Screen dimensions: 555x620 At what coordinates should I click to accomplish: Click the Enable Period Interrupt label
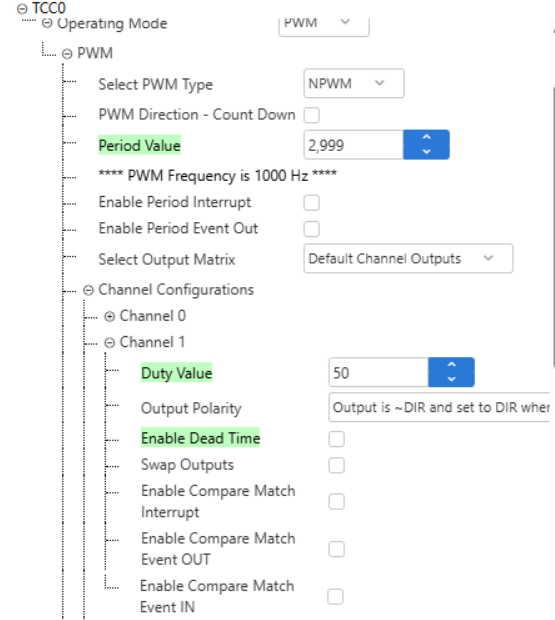[x=174, y=202]
